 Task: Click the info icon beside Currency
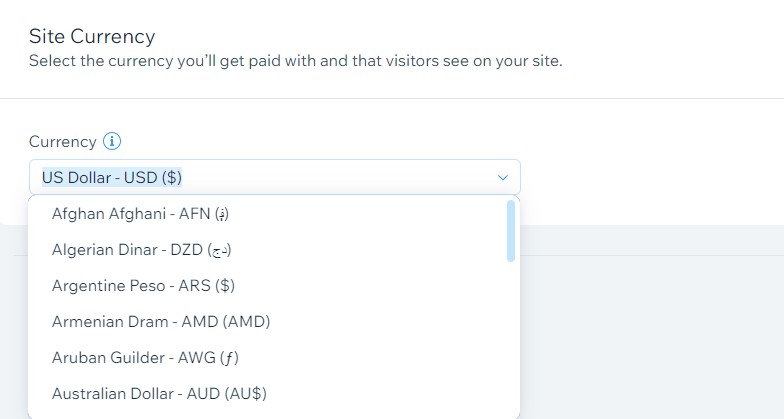(x=112, y=142)
